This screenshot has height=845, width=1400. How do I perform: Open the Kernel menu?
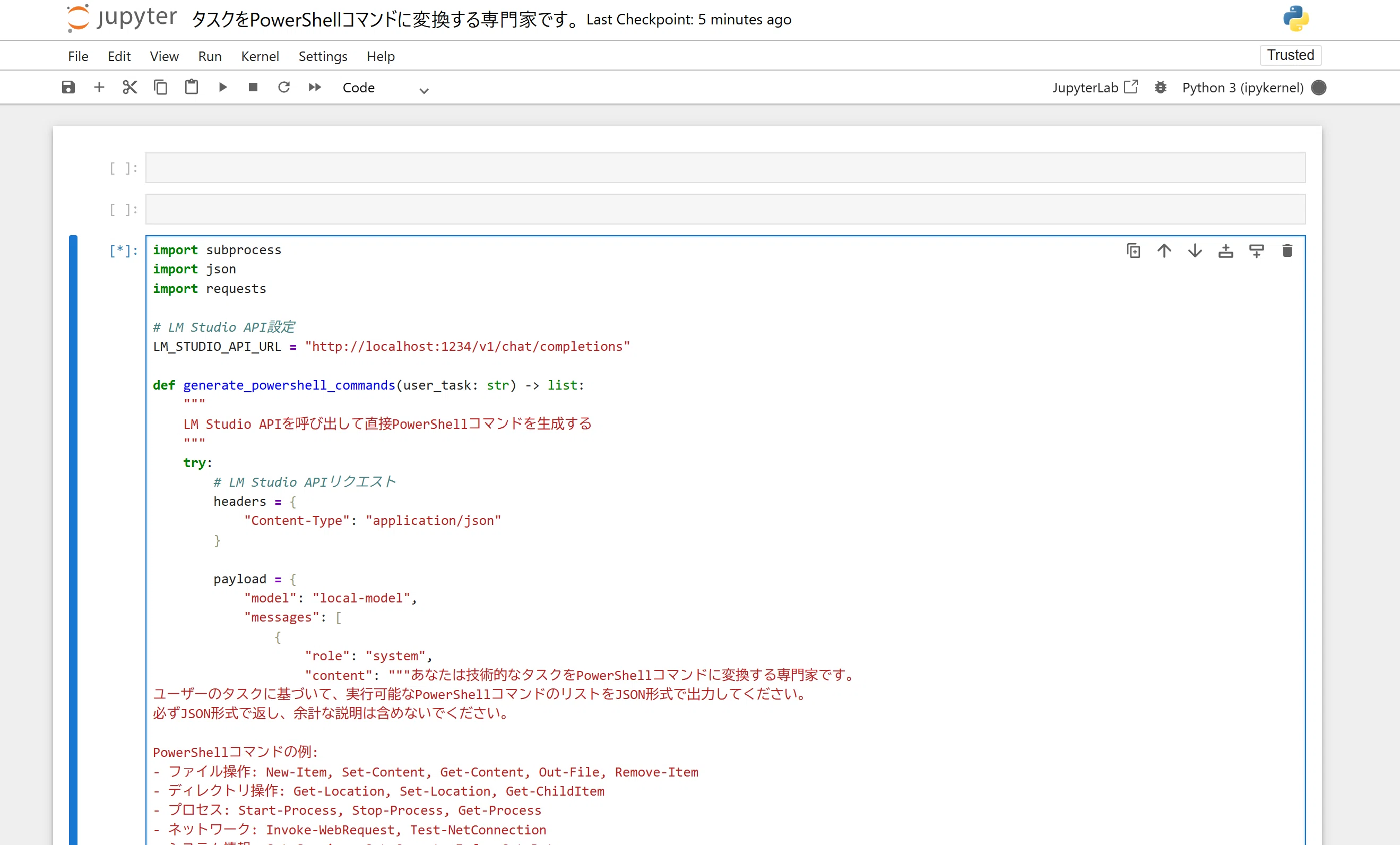(260, 56)
